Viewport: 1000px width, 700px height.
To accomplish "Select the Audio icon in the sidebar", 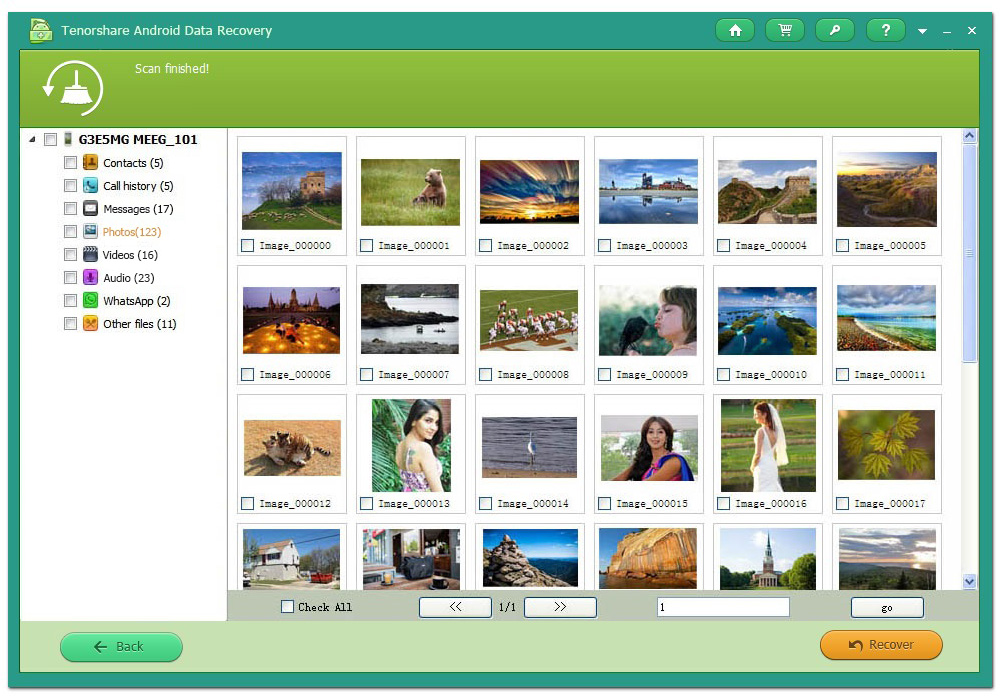I will click(89, 277).
